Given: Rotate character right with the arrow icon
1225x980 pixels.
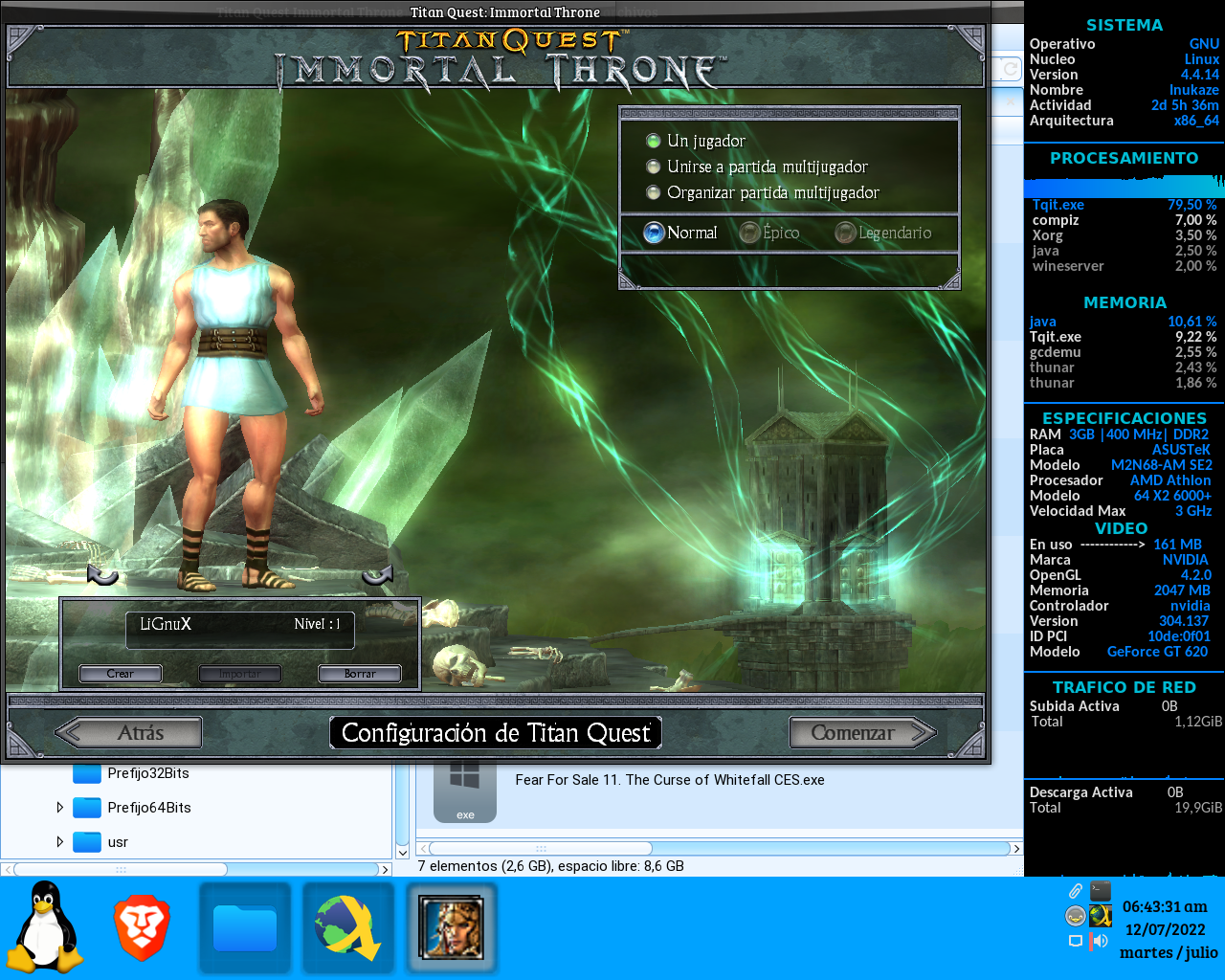Looking at the screenshot, I should (x=377, y=574).
